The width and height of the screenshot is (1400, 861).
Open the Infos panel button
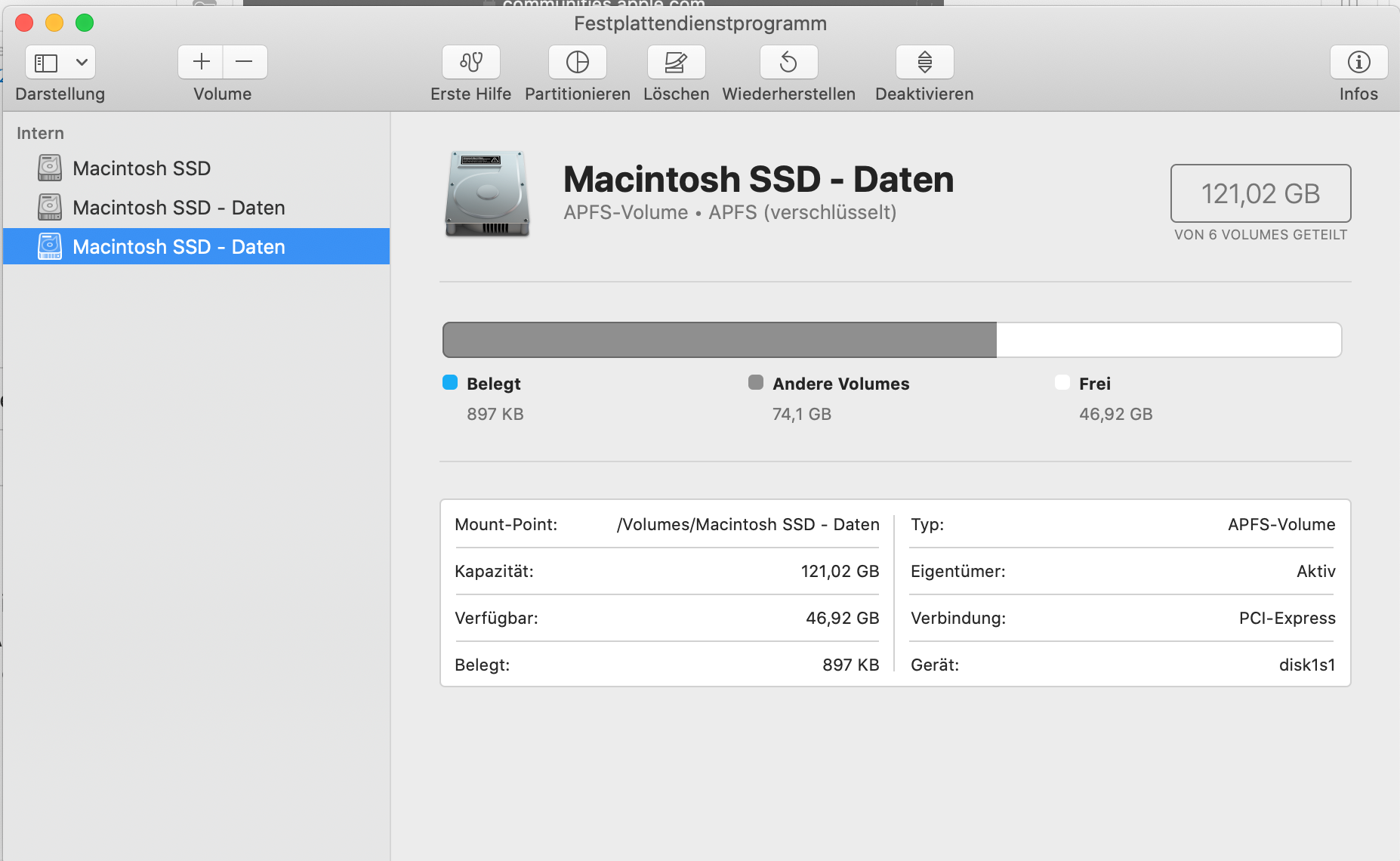pyautogui.click(x=1358, y=62)
